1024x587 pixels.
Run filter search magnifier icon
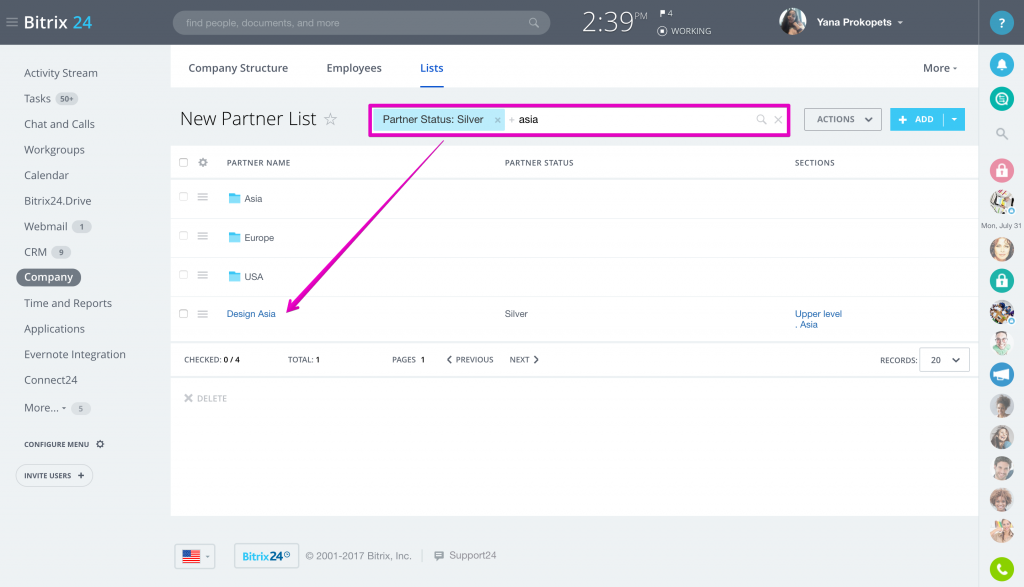761,119
